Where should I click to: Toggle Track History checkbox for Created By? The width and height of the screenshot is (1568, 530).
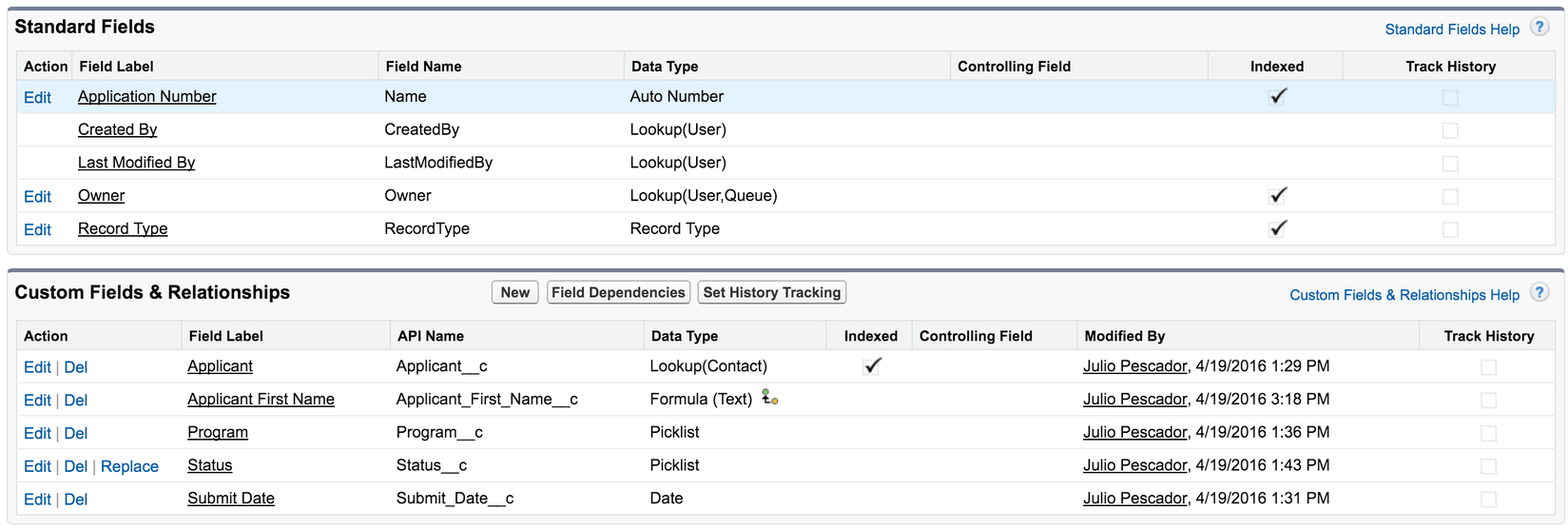(1450, 130)
